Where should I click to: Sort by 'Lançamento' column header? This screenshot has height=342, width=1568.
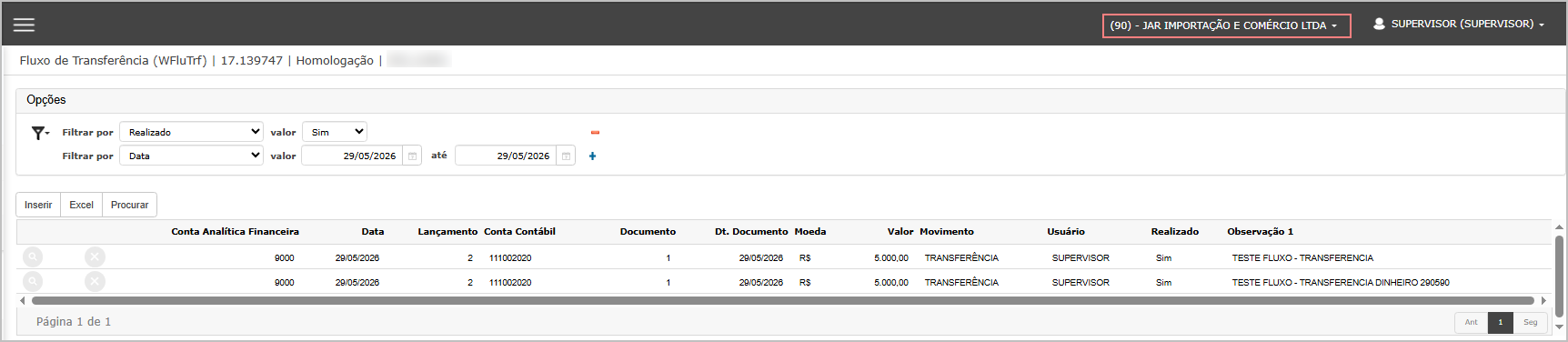coord(447,232)
